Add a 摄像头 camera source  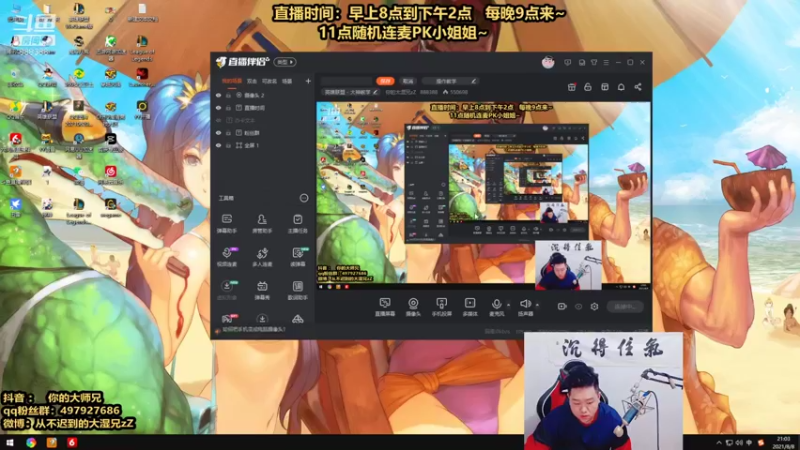[413, 307]
